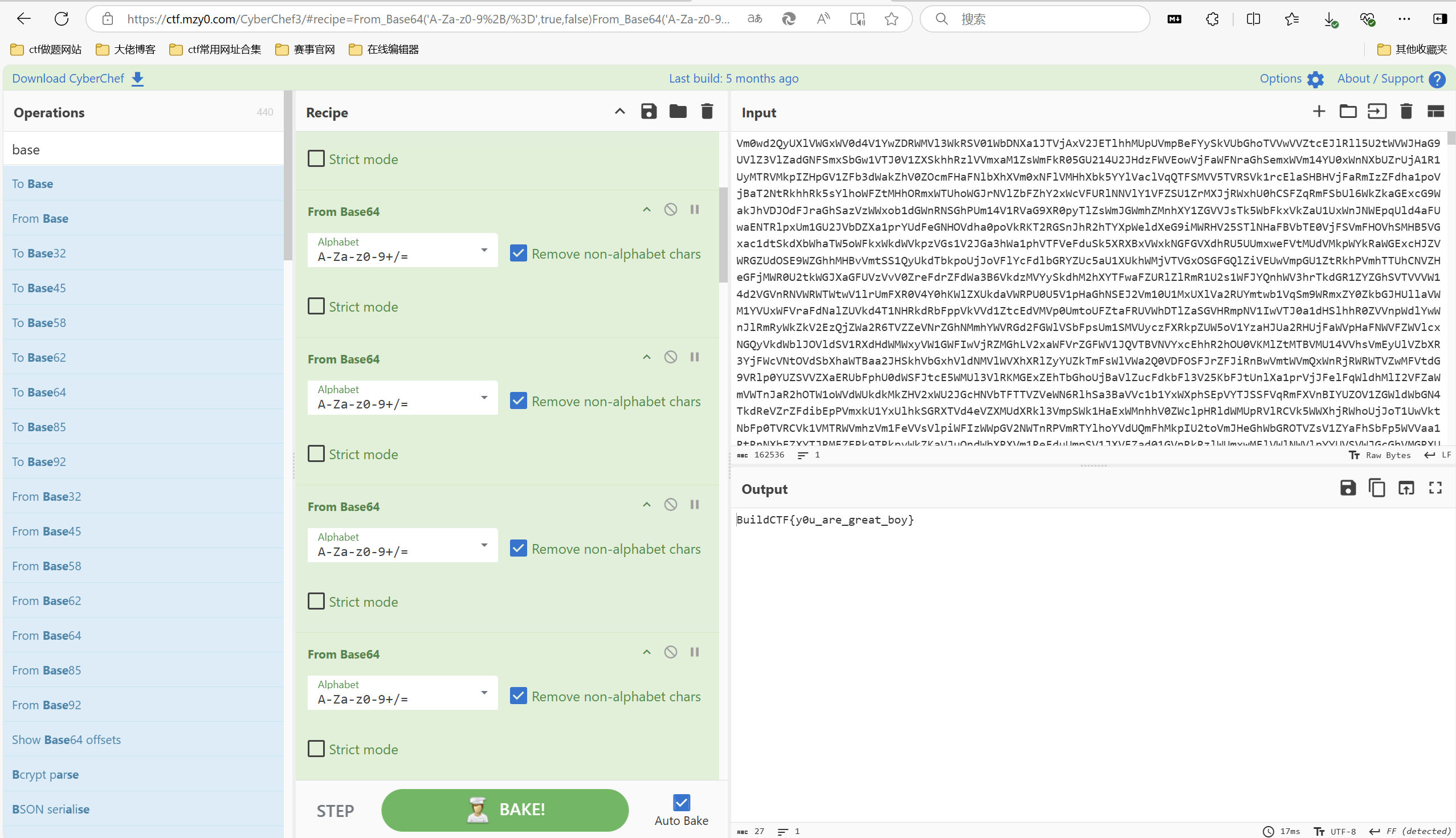Collapse the first From Base64 operation
The image size is (1456, 838).
pos(647,210)
